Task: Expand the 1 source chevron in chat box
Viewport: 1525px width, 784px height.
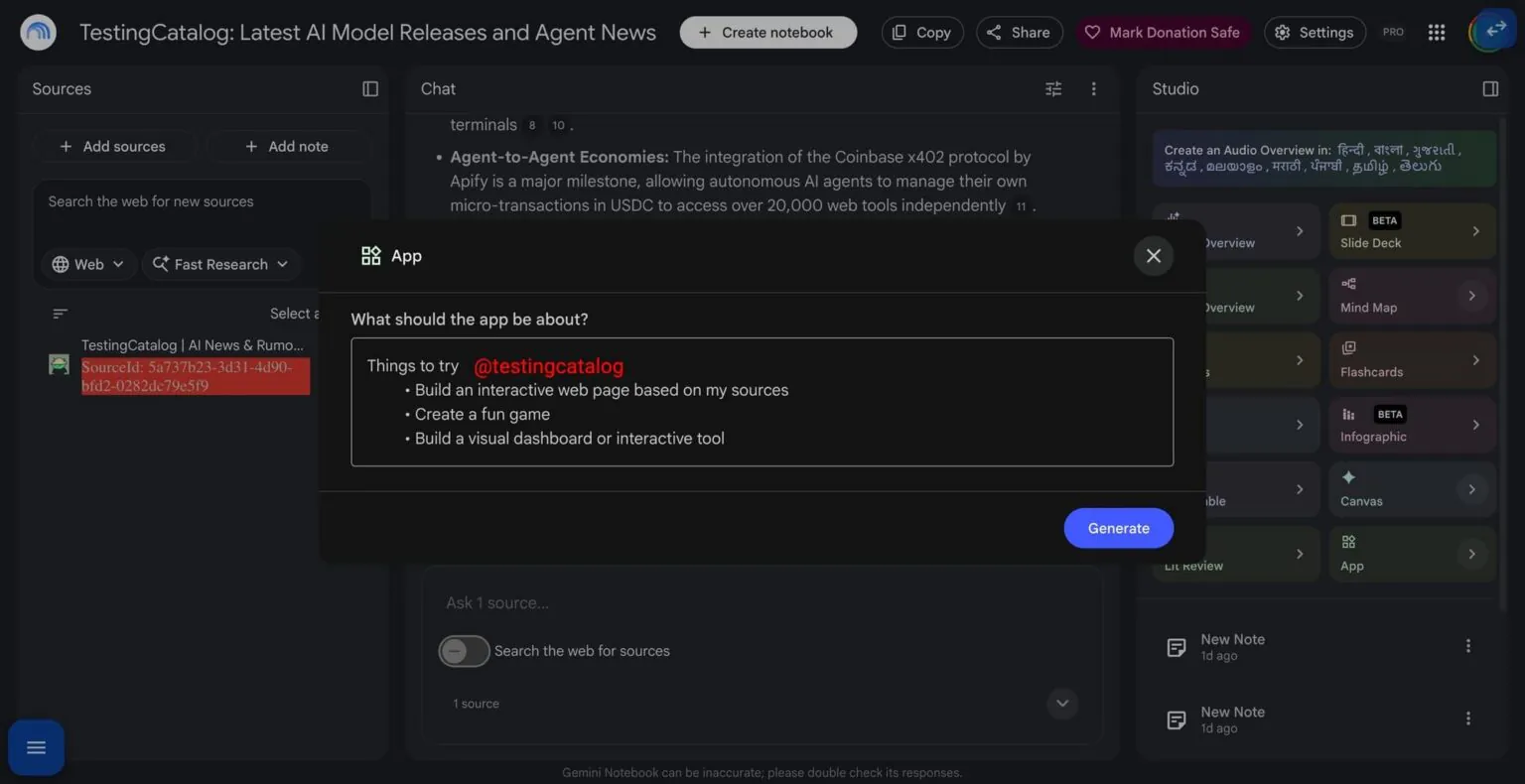Action: [x=1062, y=704]
